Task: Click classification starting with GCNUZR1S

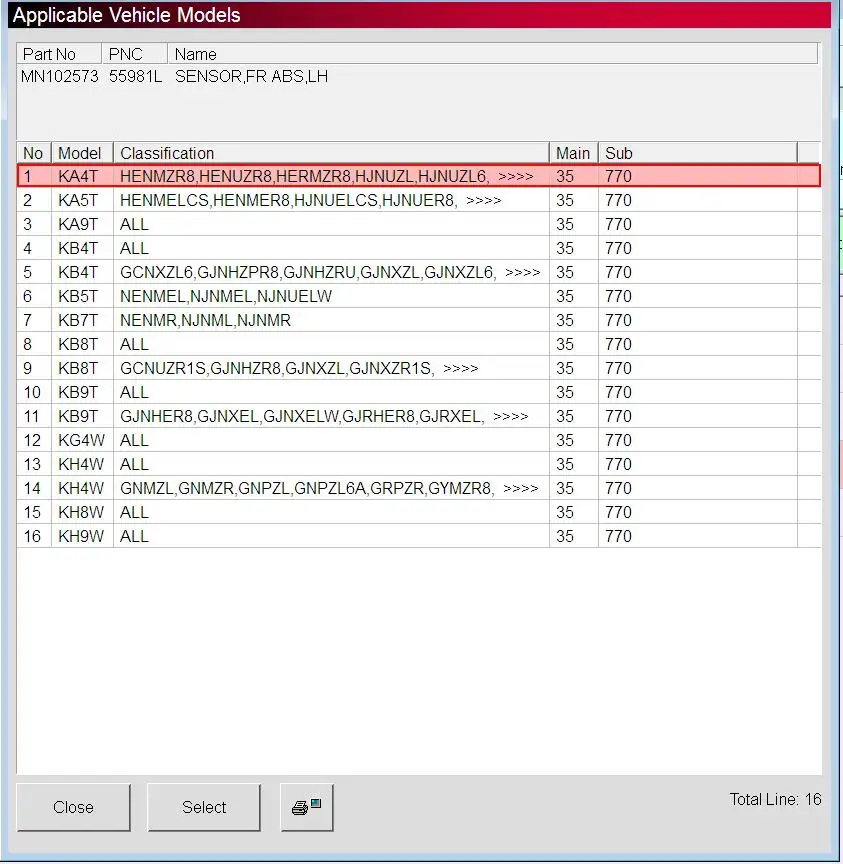Action: tap(299, 368)
